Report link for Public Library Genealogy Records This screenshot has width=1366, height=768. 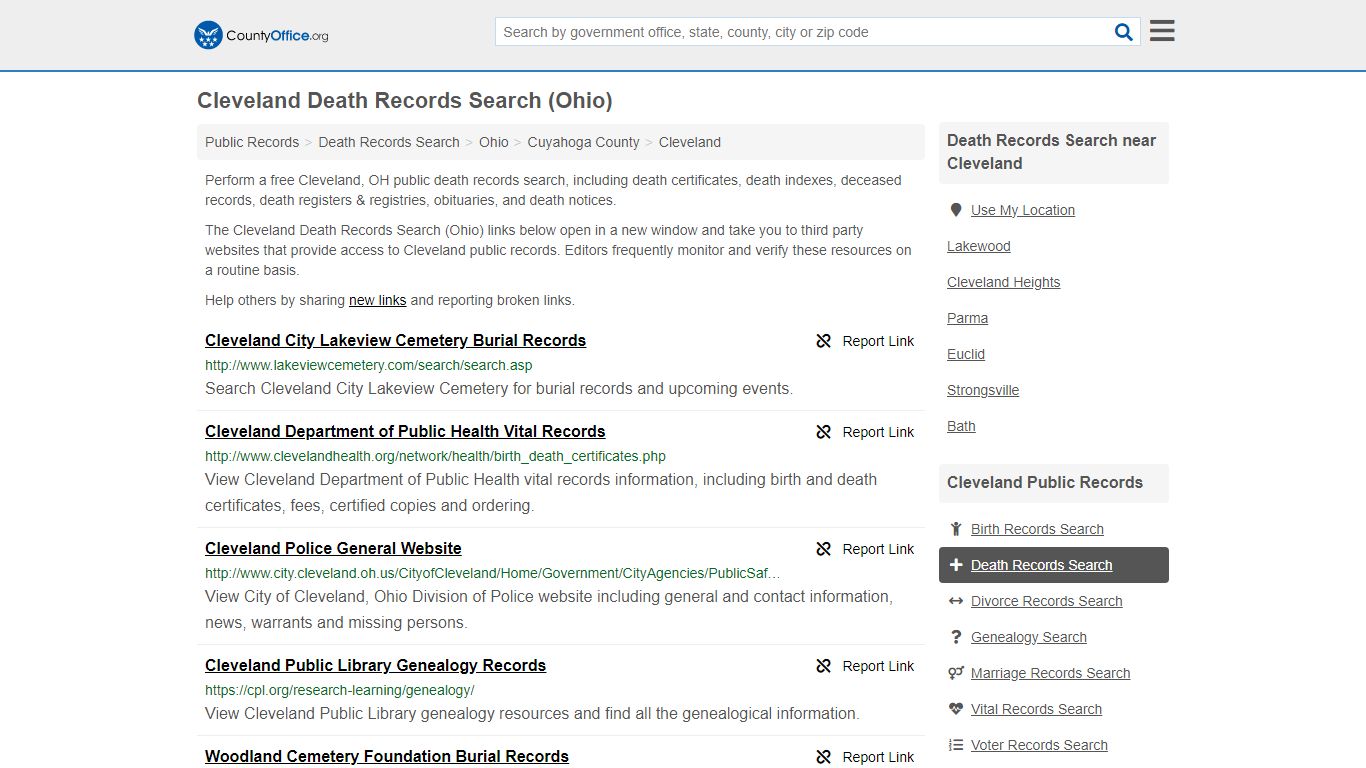point(878,666)
